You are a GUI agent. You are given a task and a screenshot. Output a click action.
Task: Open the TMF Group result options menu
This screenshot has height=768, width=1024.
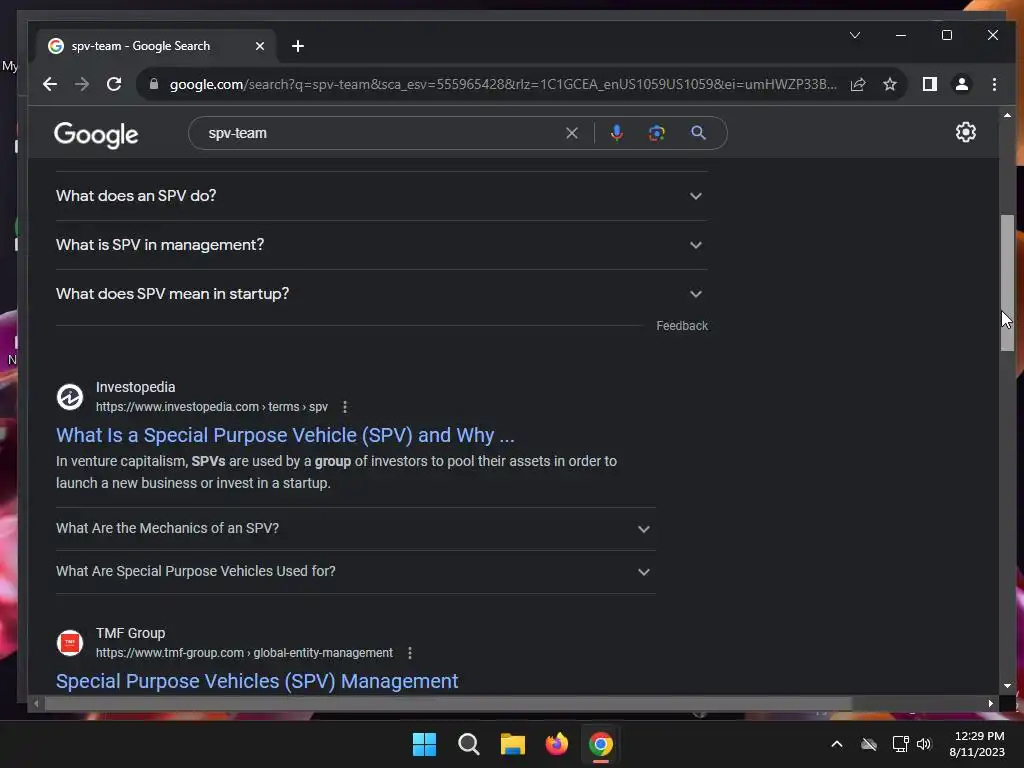point(409,653)
